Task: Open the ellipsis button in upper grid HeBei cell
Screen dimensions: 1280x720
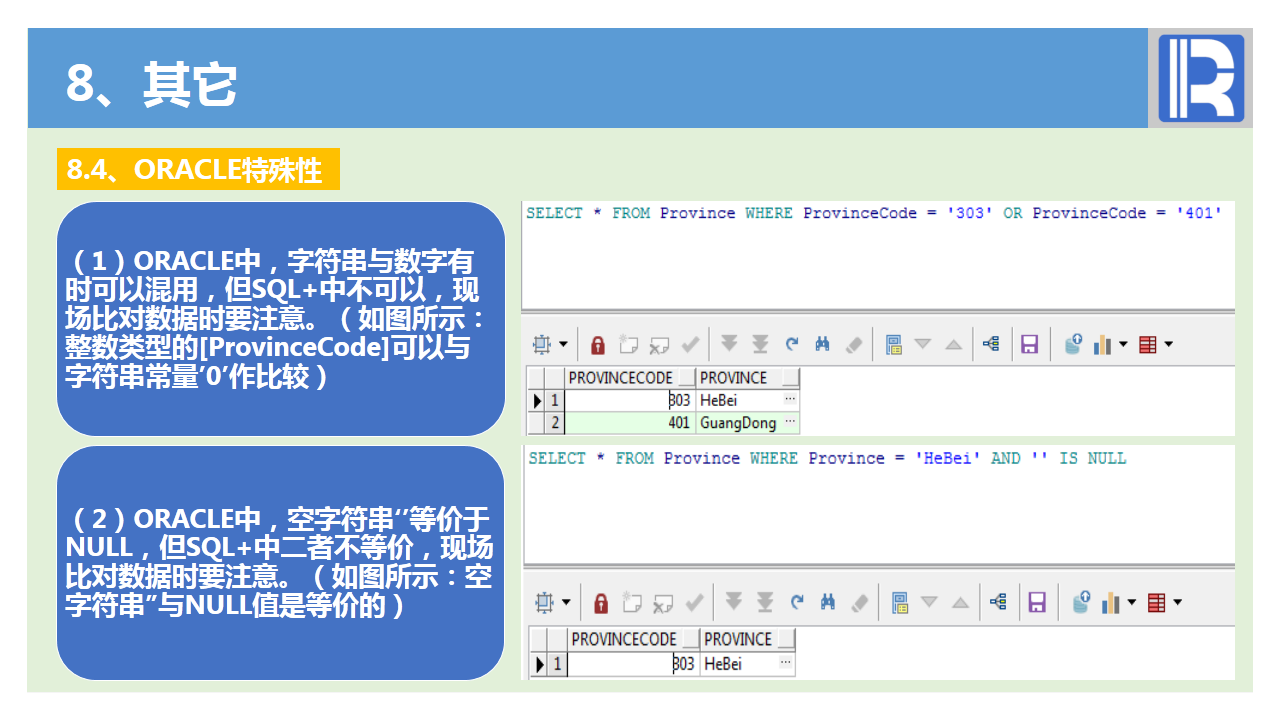Action: 790,400
